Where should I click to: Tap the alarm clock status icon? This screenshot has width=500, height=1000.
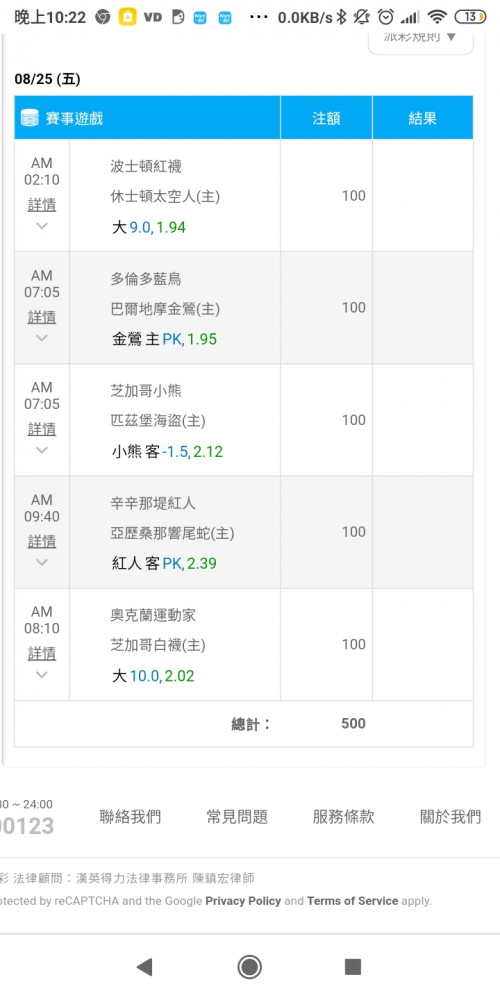click(386, 17)
